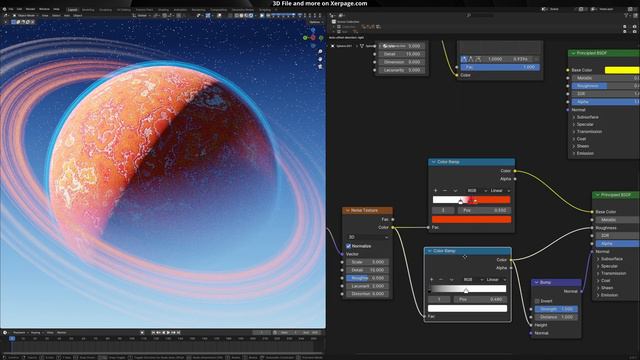Toggle the Invert checkbox on the Bump node
The height and width of the screenshot is (360, 640).
click(x=537, y=301)
